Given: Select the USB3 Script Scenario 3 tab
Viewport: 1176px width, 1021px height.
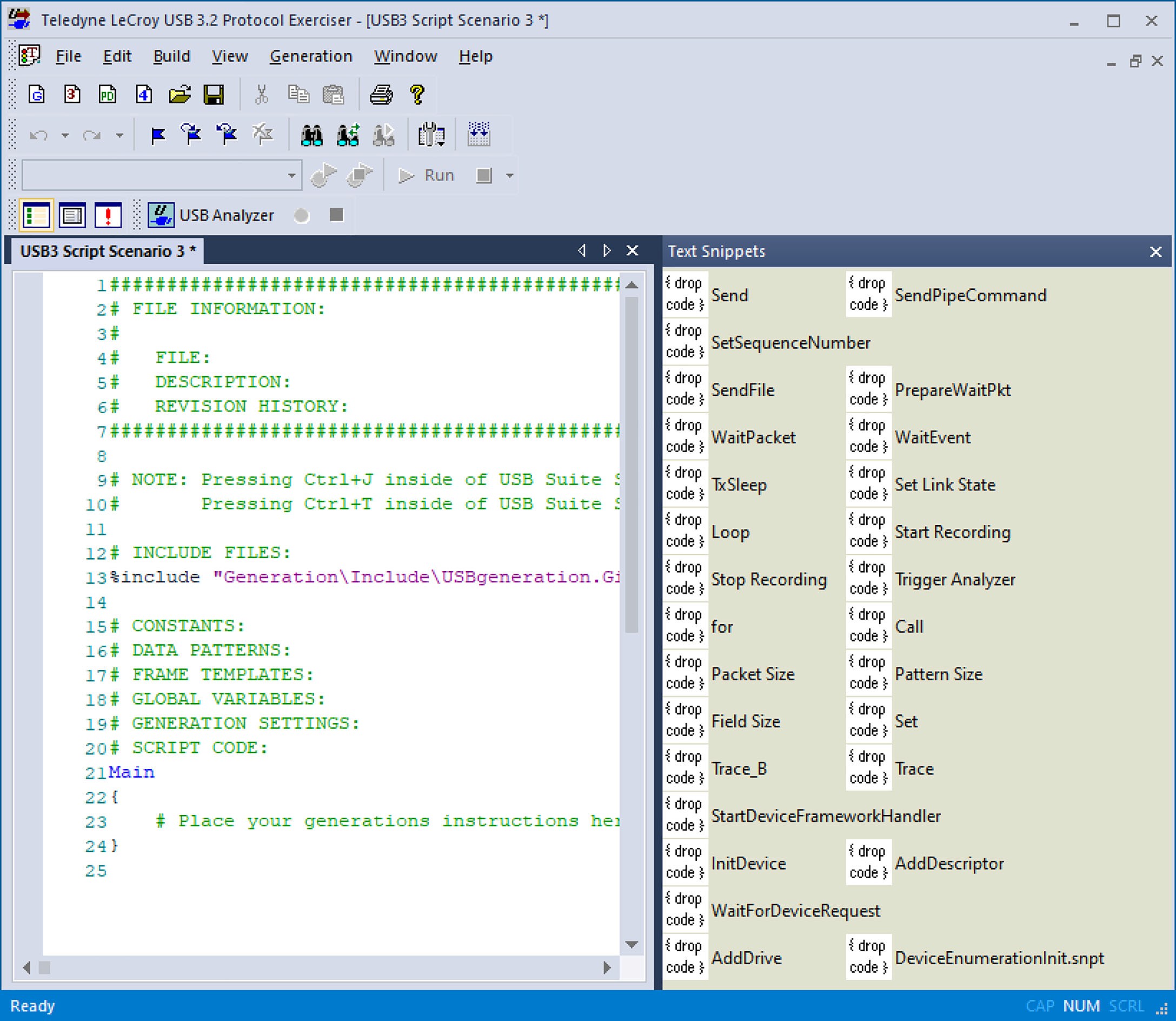Looking at the screenshot, I should click(108, 251).
